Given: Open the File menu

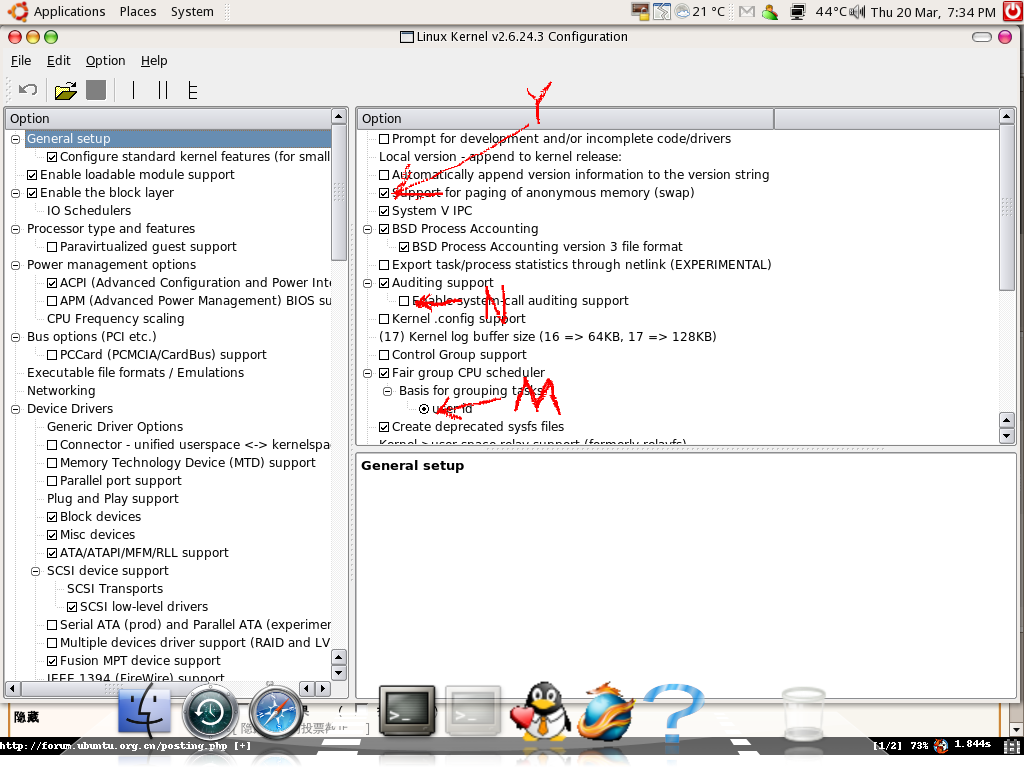Looking at the screenshot, I should point(21,61).
